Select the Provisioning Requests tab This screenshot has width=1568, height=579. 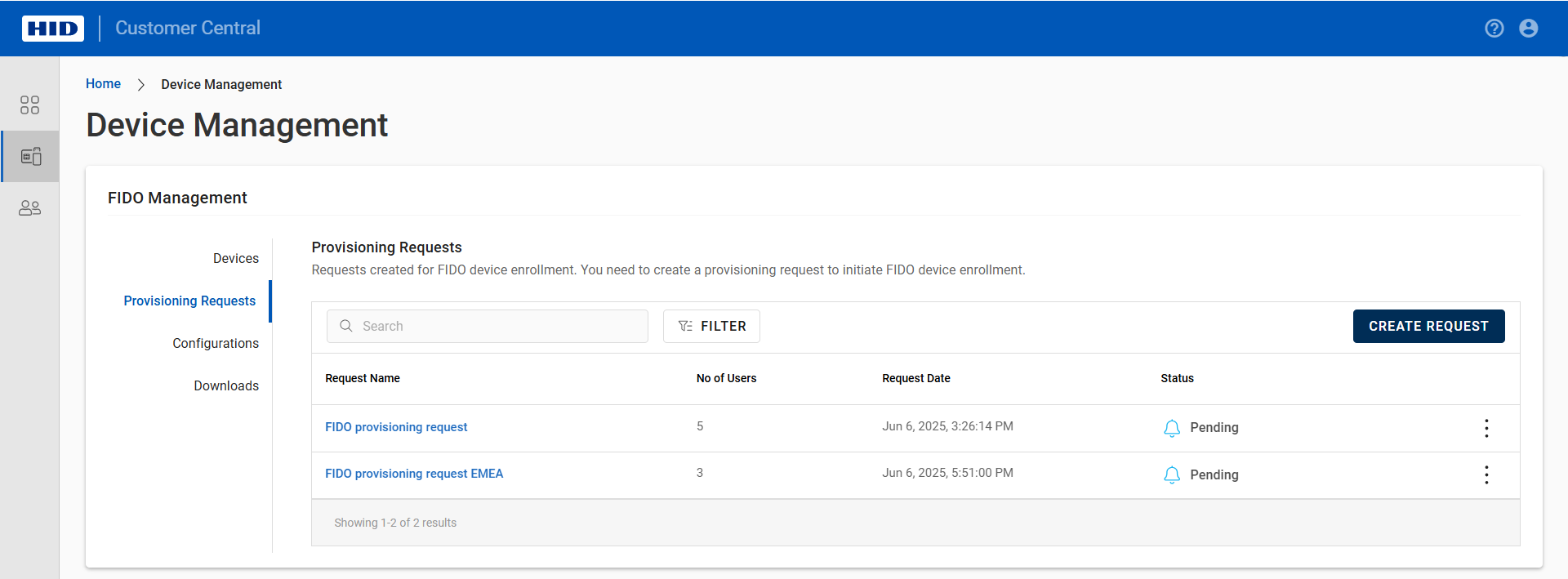(189, 301)
